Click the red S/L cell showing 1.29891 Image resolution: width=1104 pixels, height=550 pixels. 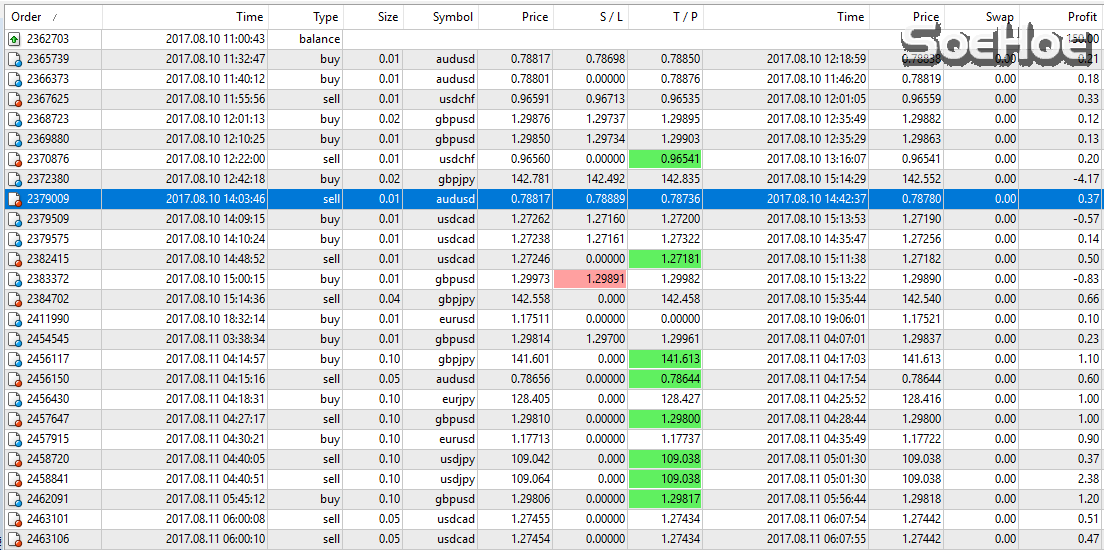click(x=590, y=279)
